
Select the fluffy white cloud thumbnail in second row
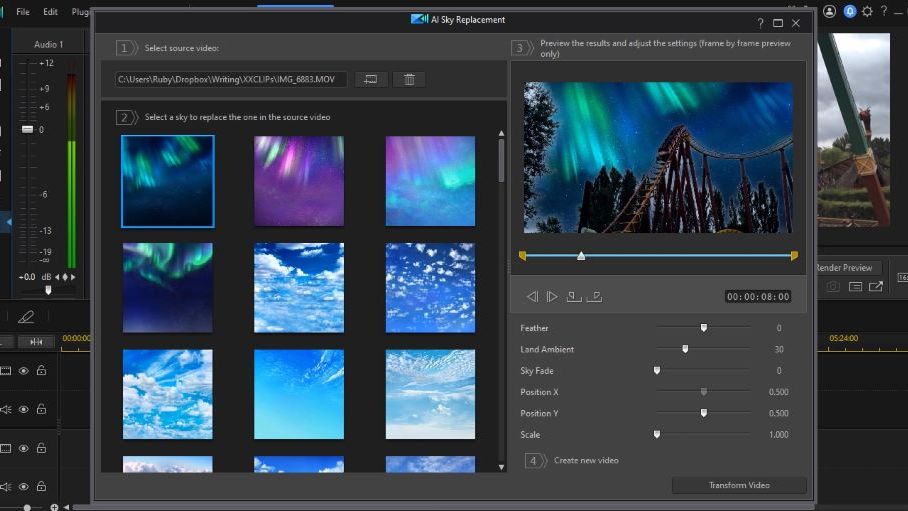point(299,288)
